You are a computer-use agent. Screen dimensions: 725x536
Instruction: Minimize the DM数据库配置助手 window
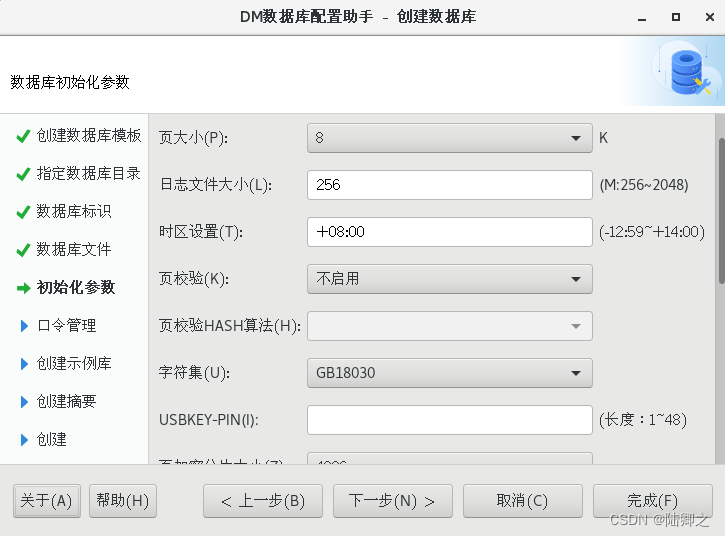point(642,18)
